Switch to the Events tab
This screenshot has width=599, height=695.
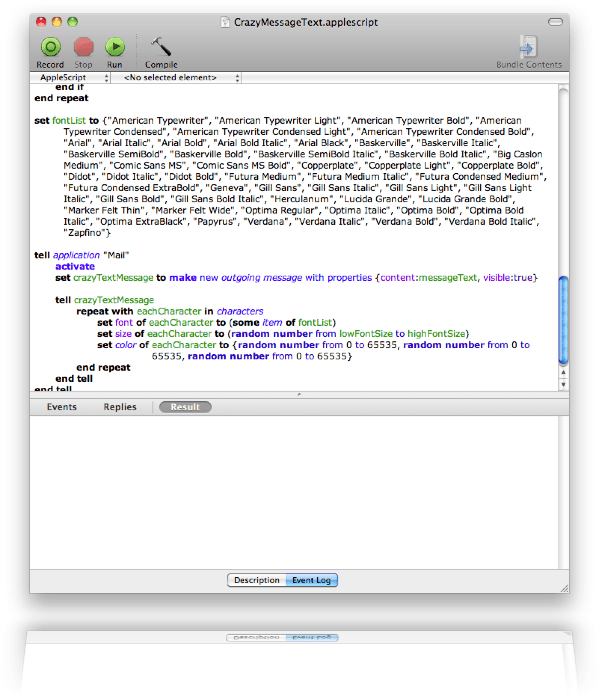[62, 407]
